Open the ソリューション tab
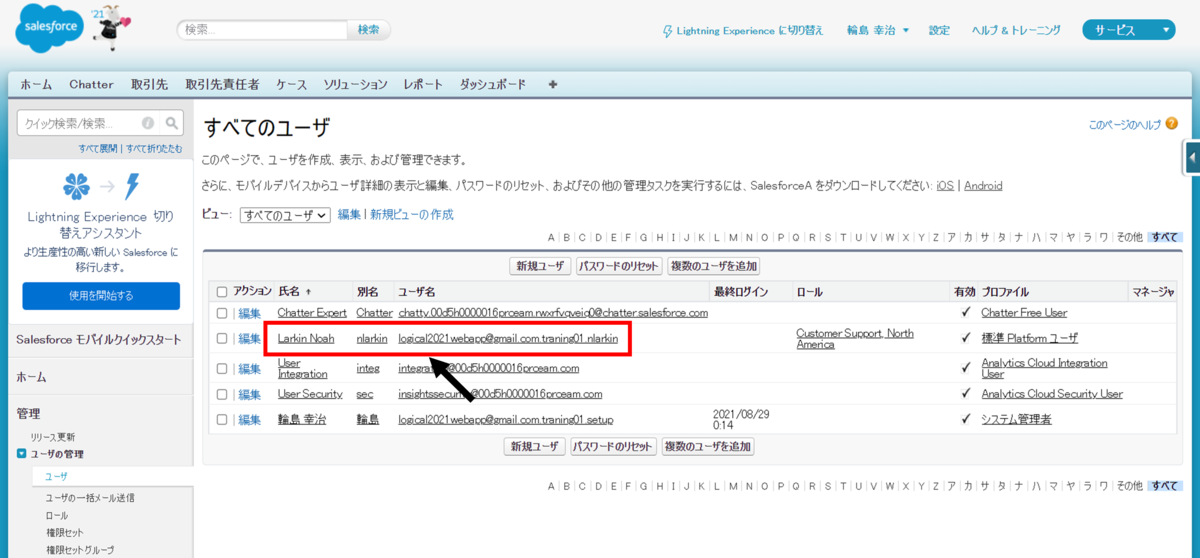Image resolution: width=1200 pixels, height=558 pixels. (355, 85)
